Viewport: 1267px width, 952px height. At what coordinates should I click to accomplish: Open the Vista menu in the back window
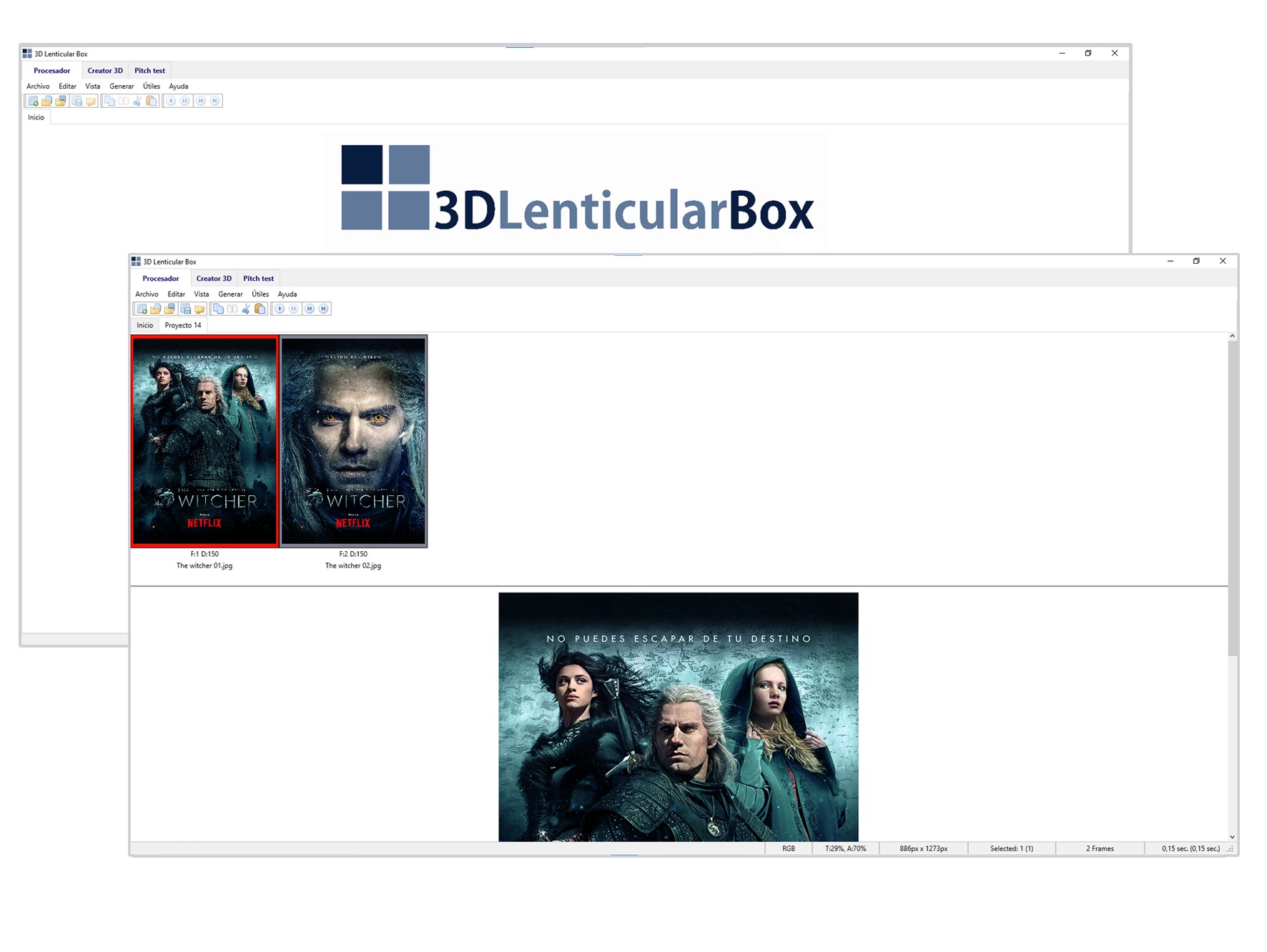coord(92,86)
